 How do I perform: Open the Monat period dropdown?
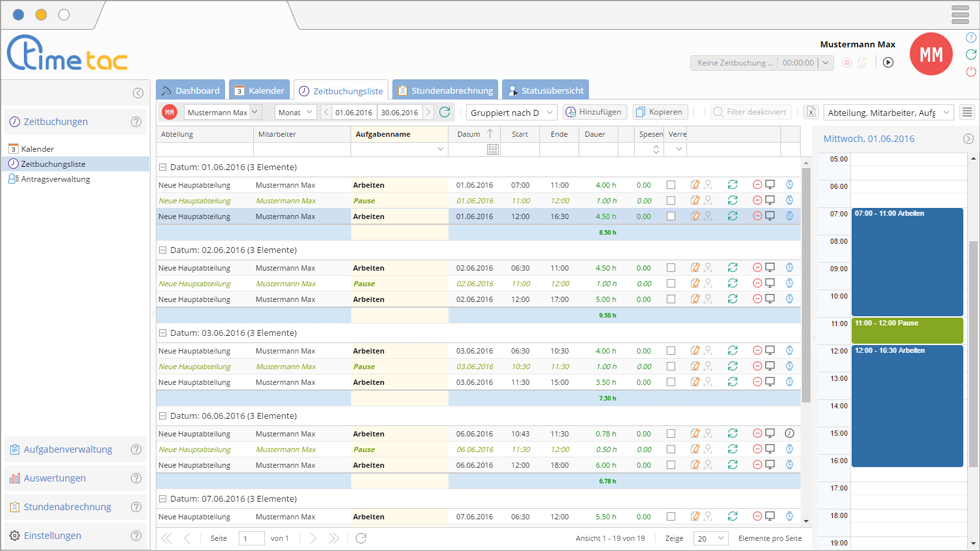pos(295,113)
